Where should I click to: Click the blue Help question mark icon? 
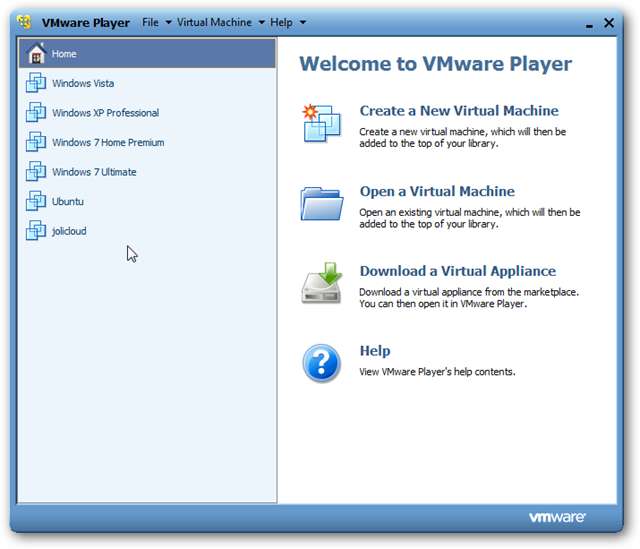322,363
